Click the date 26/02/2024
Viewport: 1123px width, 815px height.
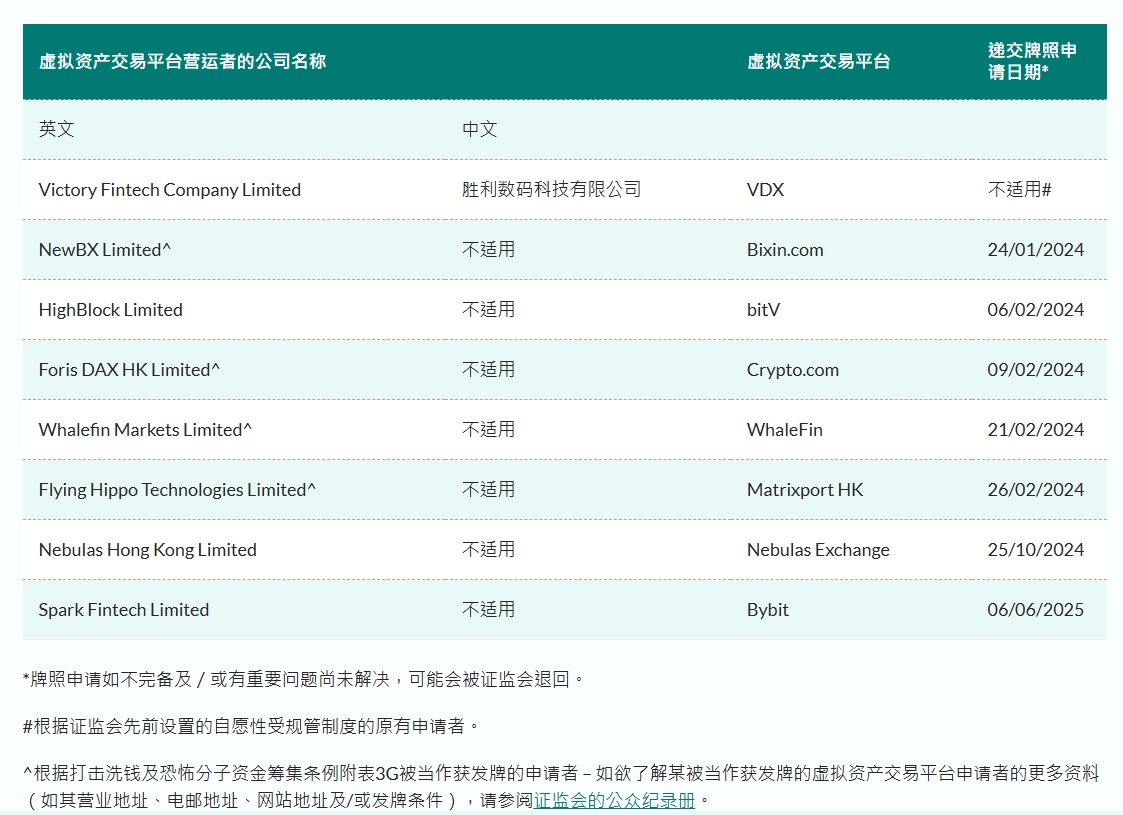(x=1036, y=490)
